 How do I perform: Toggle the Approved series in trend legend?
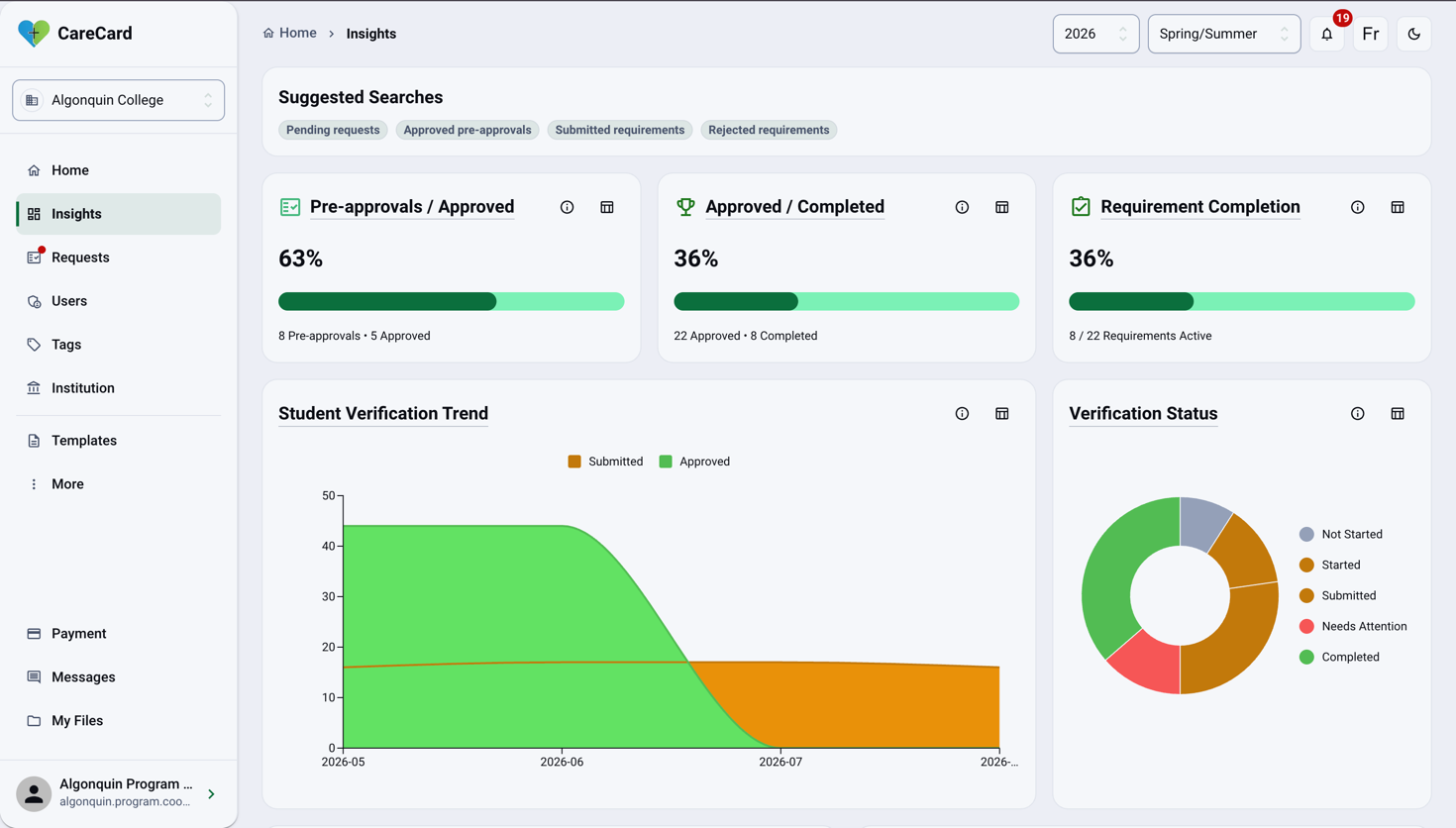(694, 462)
